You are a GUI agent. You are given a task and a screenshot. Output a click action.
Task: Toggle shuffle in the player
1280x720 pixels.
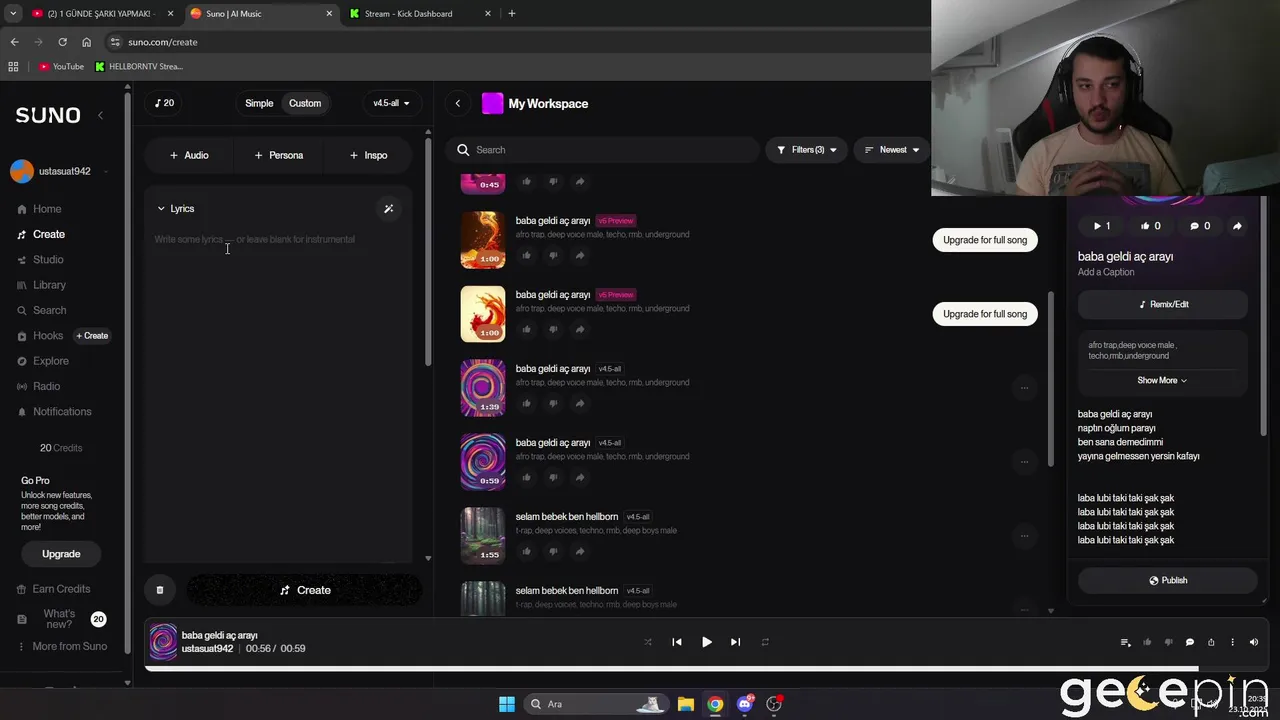648,642
